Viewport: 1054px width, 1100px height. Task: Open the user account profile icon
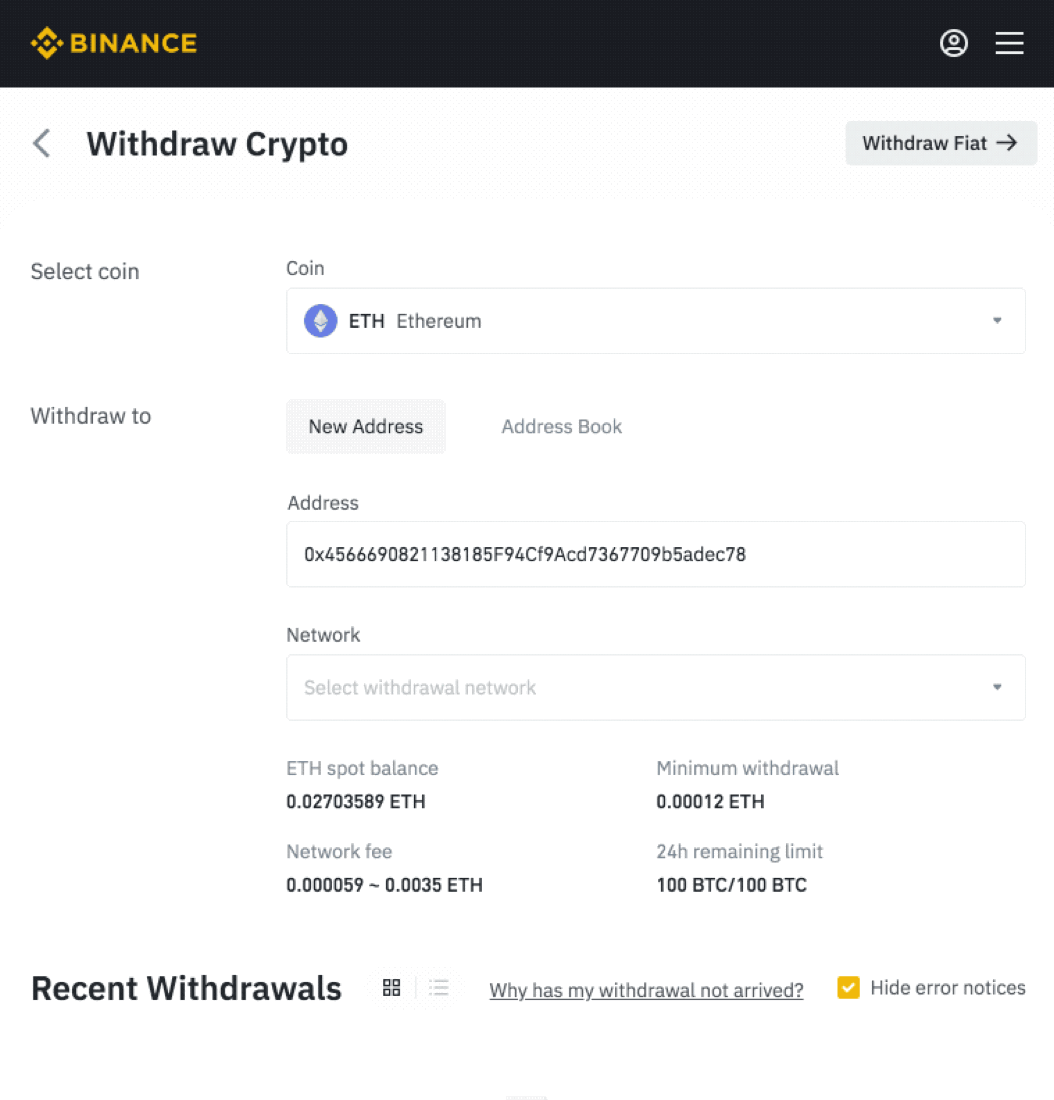pyautogui.click(x=954, y=43)
